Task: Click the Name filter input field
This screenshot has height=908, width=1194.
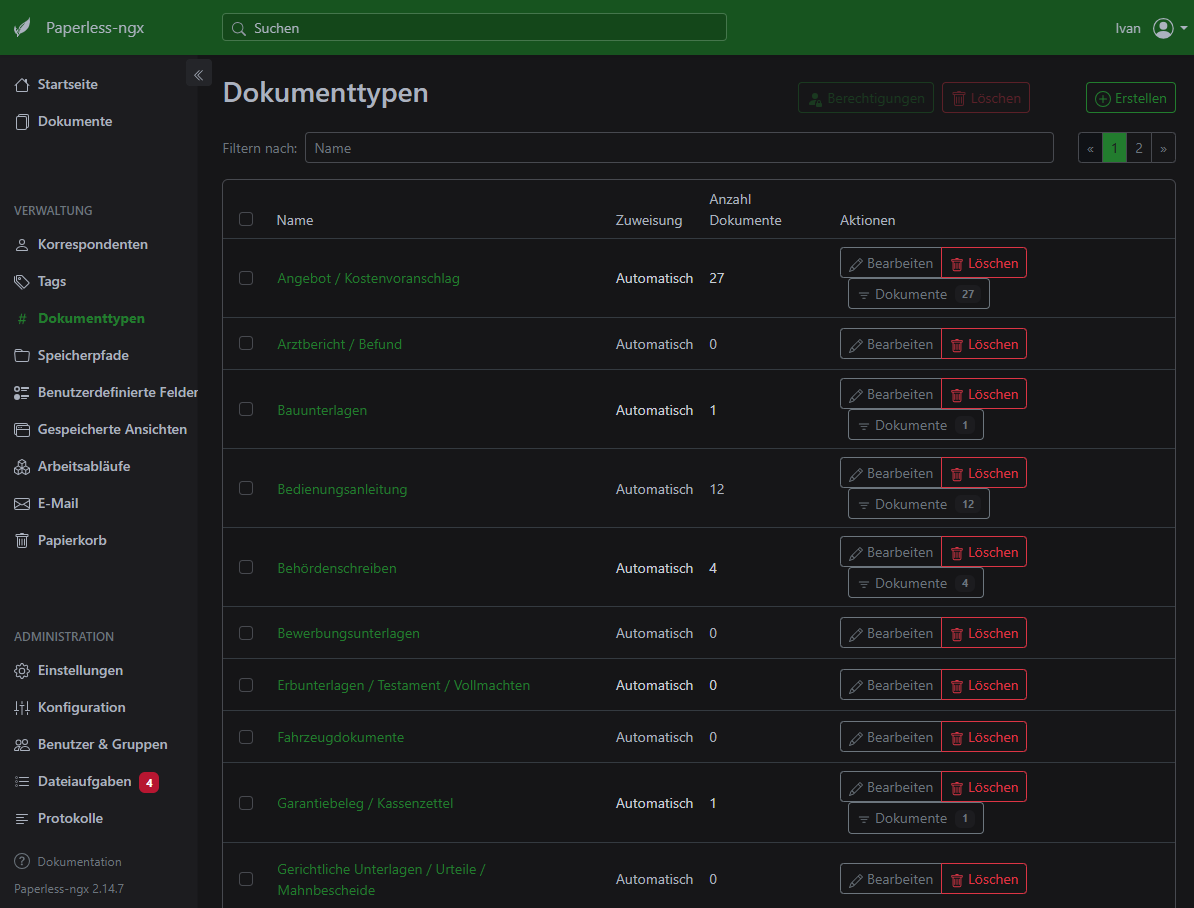Action: [679, 147]
